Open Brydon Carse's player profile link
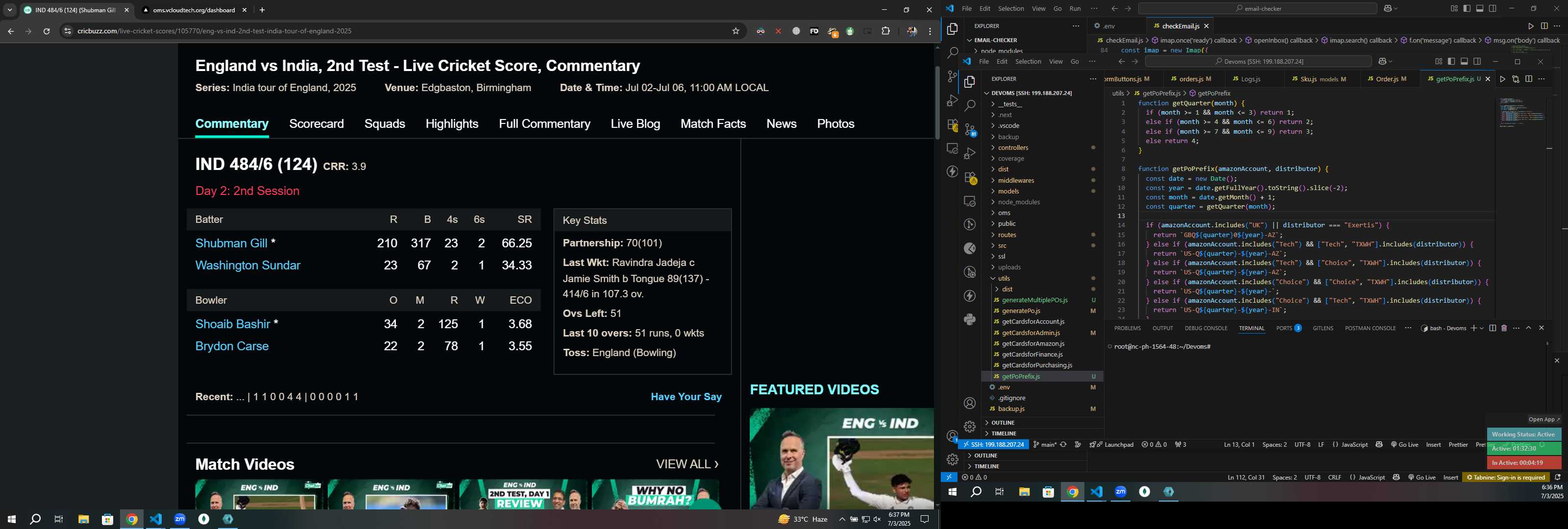 point(232,346)
